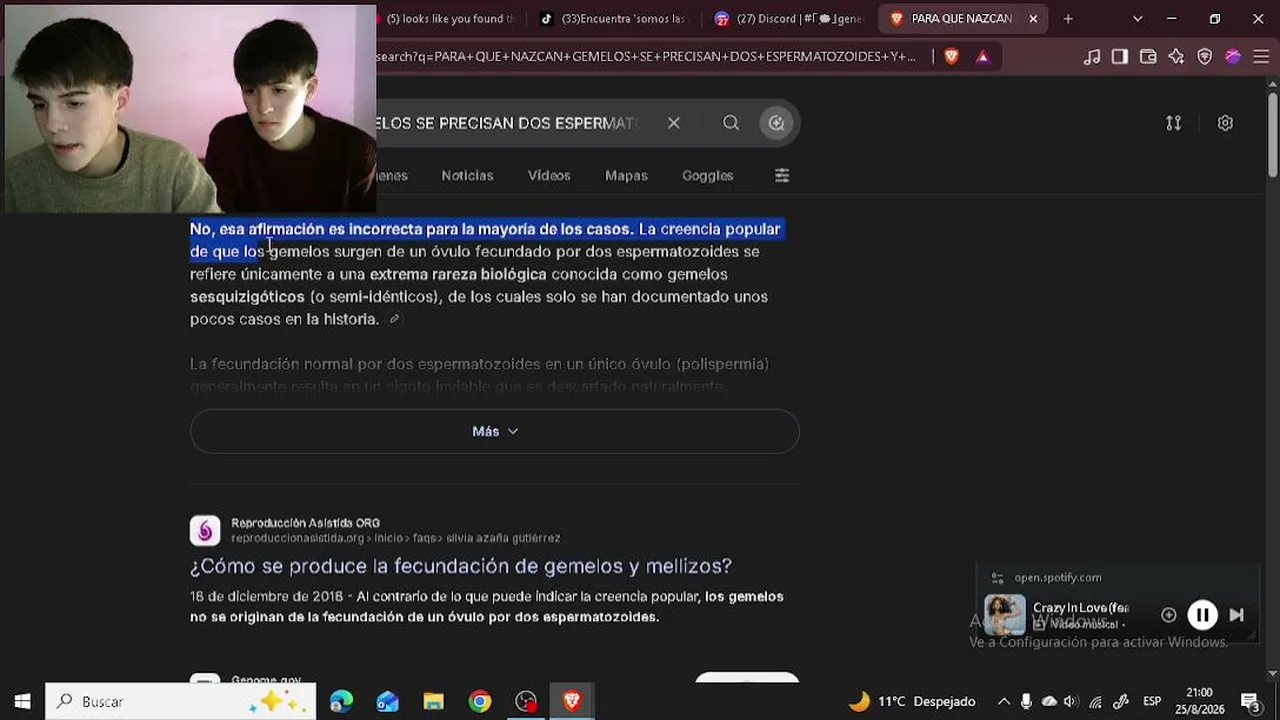
Task: Open the Outlook mail taskbar icon
Action: click(x=387, y=702)
